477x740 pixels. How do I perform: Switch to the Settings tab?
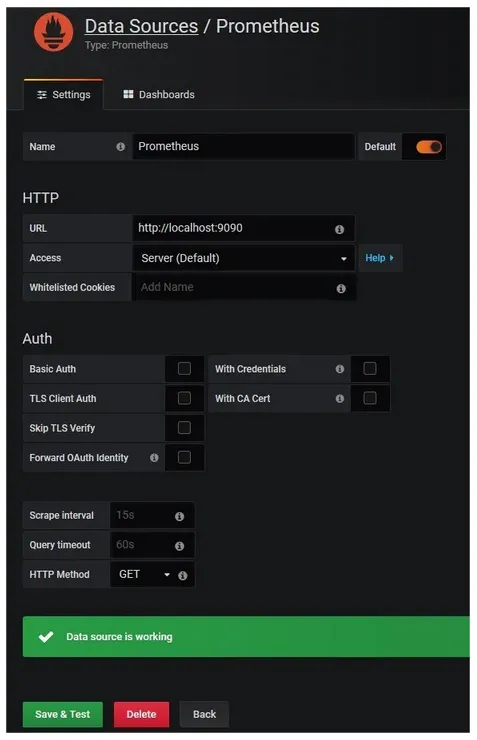pyautogui.click(x=63, y=95)
